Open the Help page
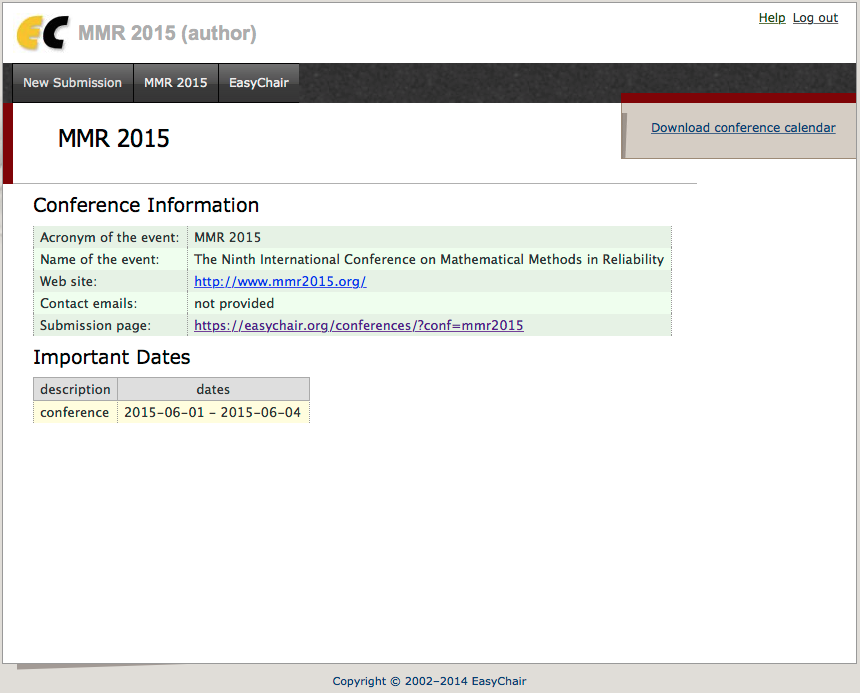The height and width of the screenshot is (693, 860). [x=771, y=18]
